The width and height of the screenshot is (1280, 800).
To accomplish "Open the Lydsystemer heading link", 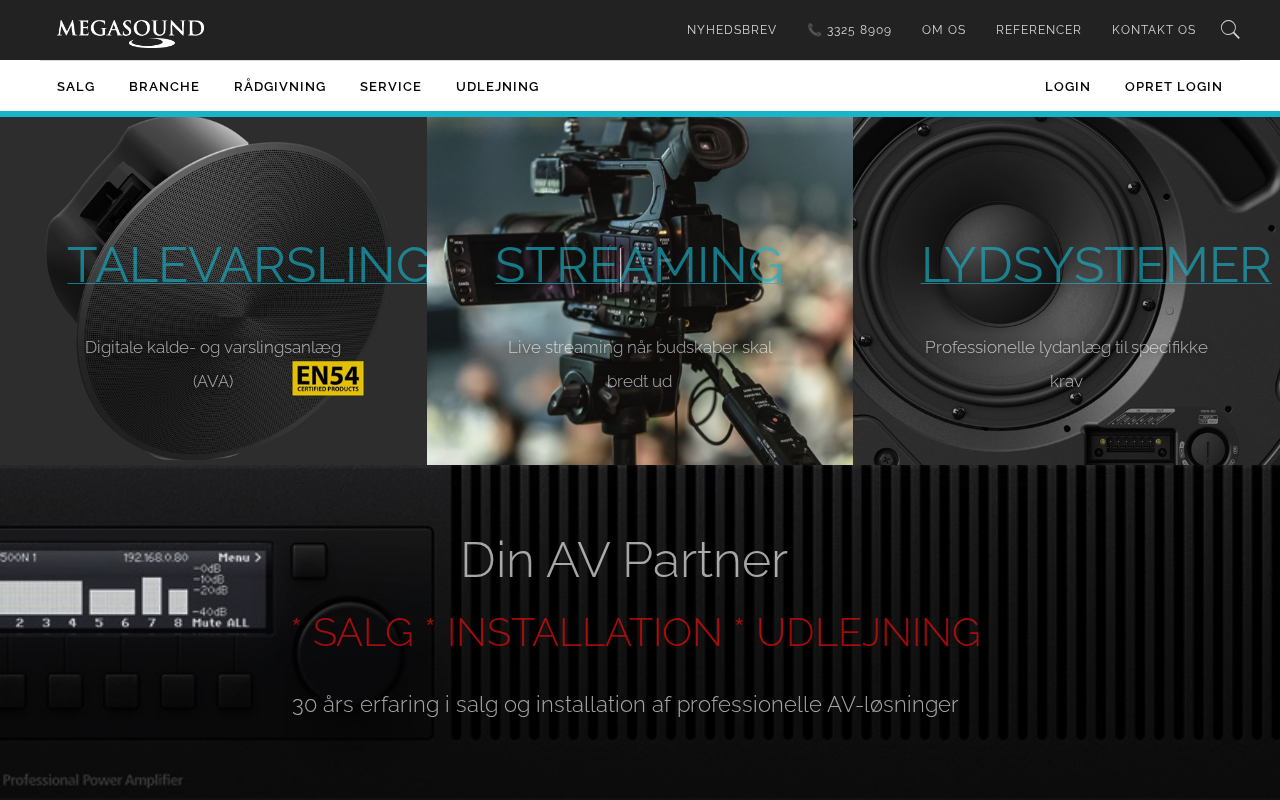I will point(1096,265).
